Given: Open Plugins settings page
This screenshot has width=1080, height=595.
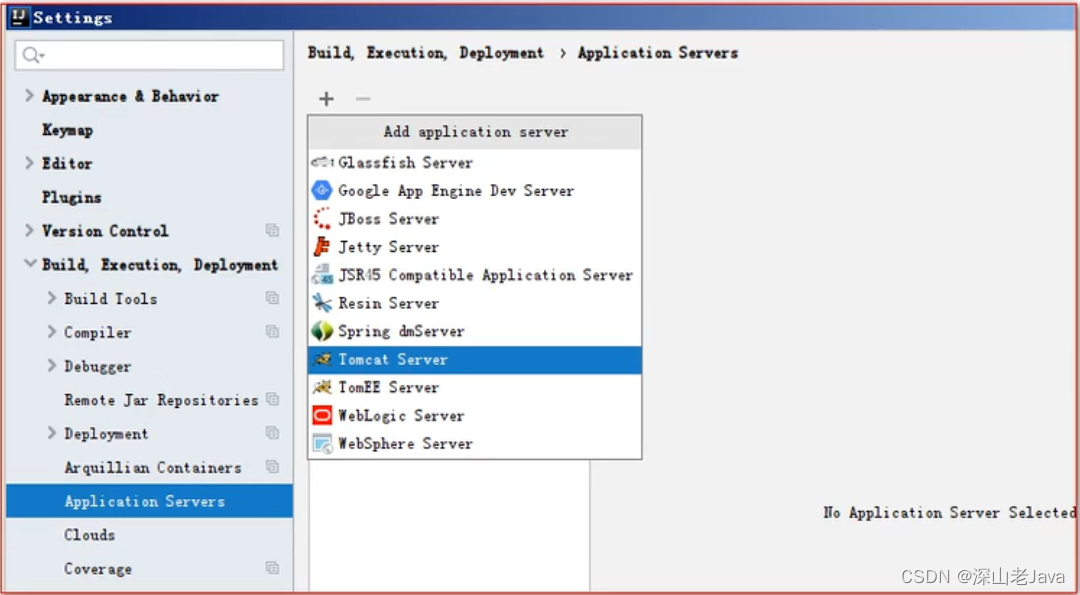Looking at the screenshot, I should tap(72, 197).
